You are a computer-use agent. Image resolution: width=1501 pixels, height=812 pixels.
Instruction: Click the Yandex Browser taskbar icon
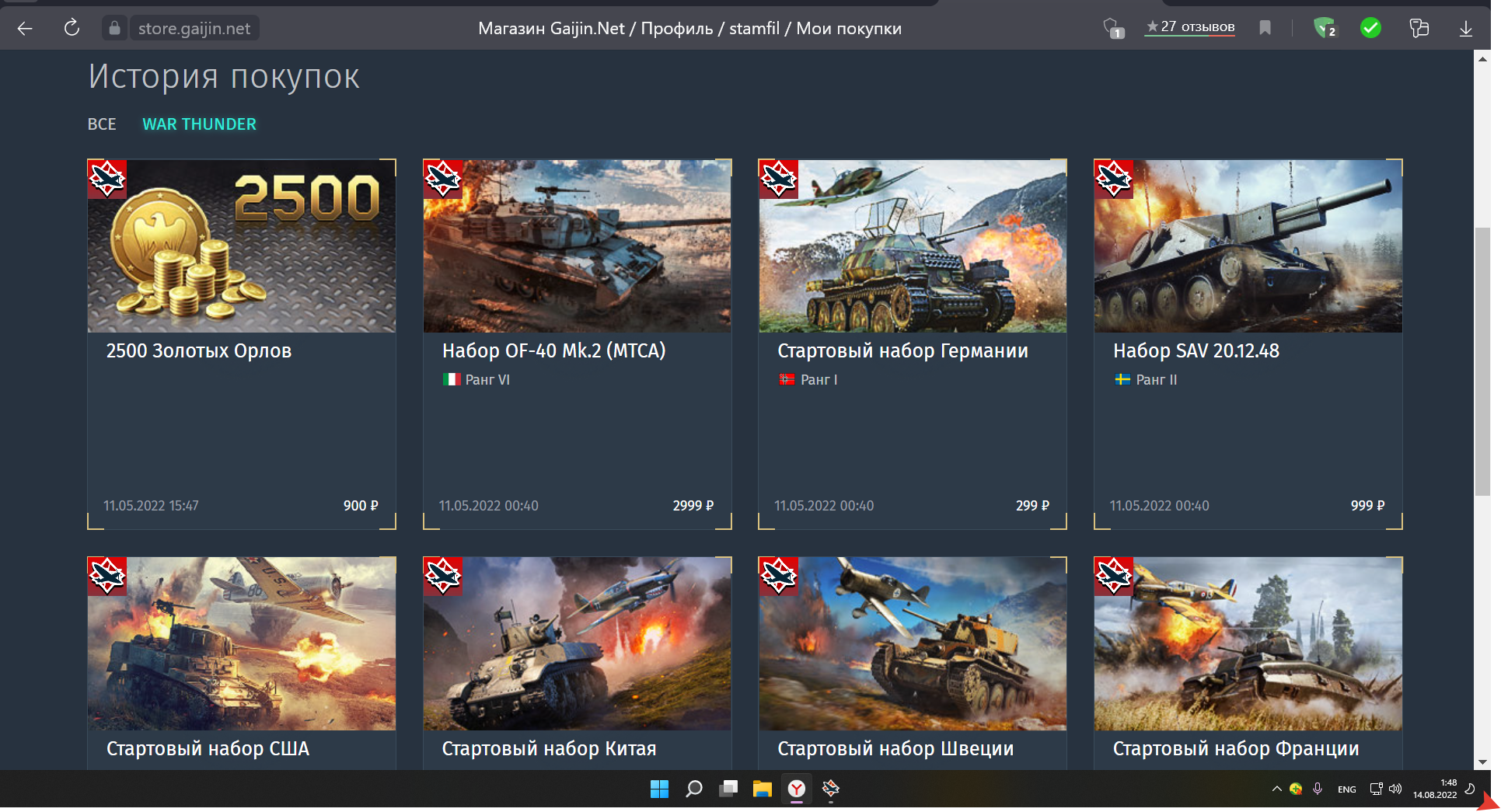tap(797, 789)
